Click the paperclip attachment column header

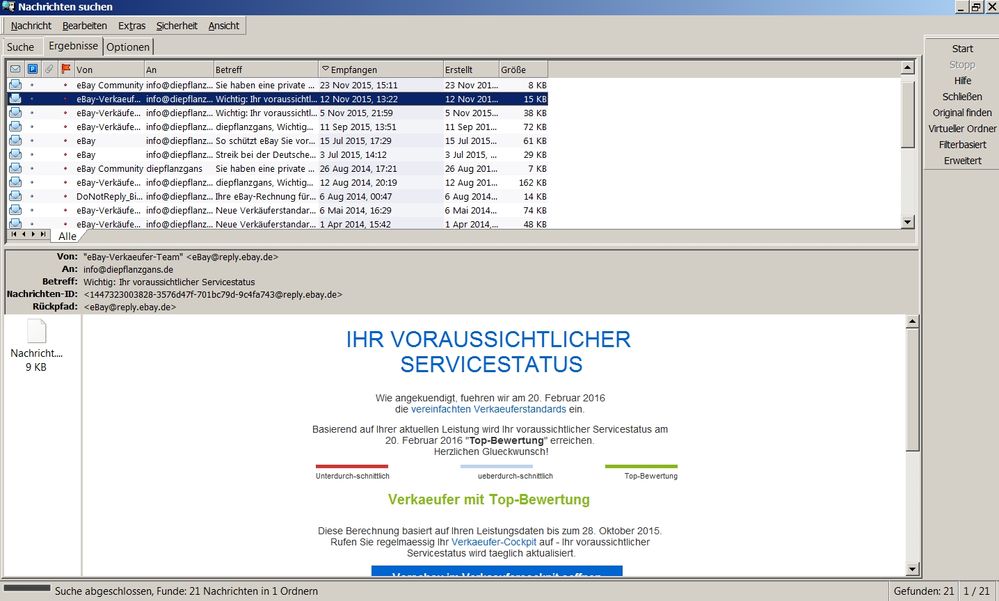coord(49,69)
